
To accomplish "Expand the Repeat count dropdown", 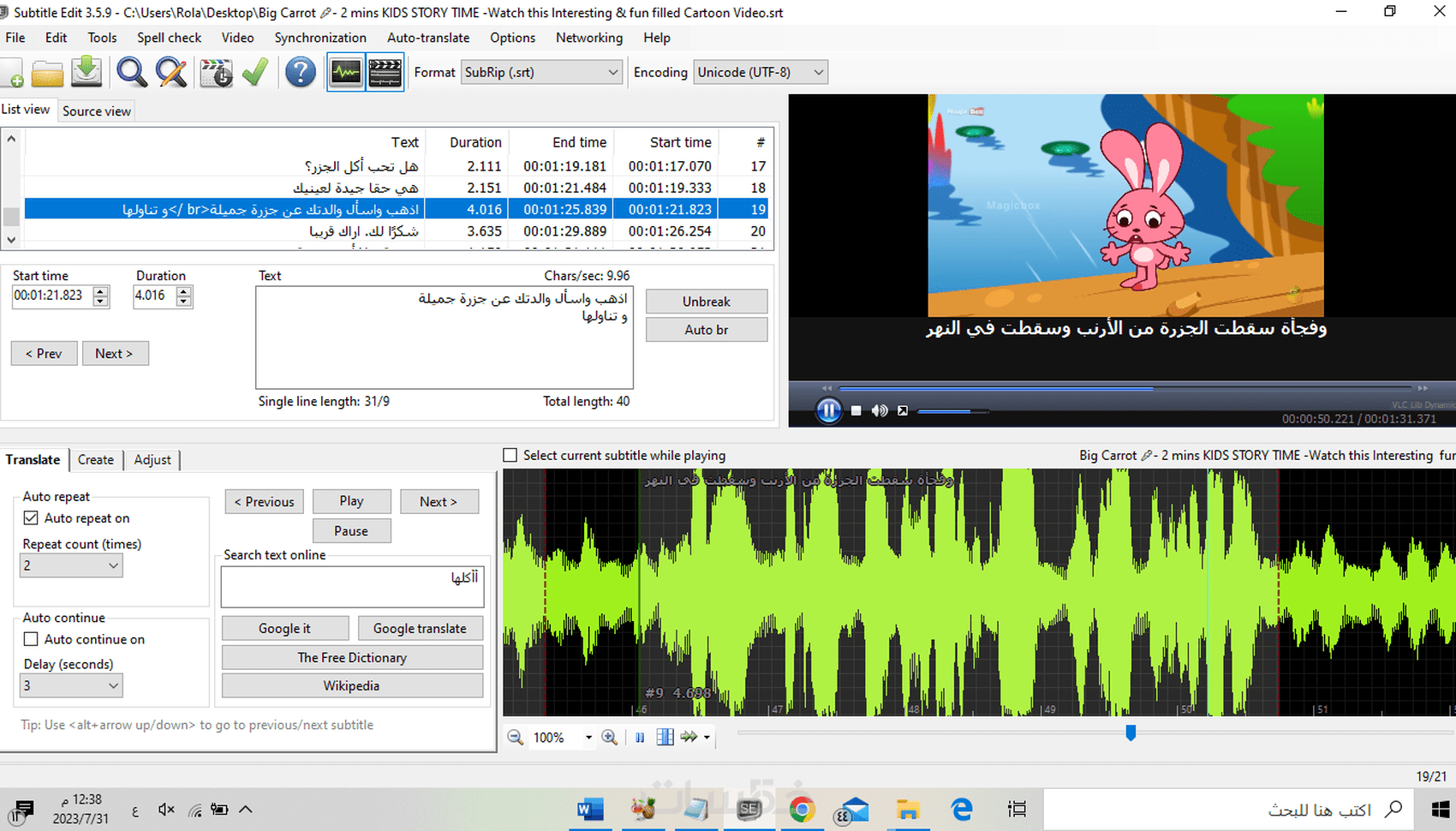I will pyautogui.click(x=71, y=565).
